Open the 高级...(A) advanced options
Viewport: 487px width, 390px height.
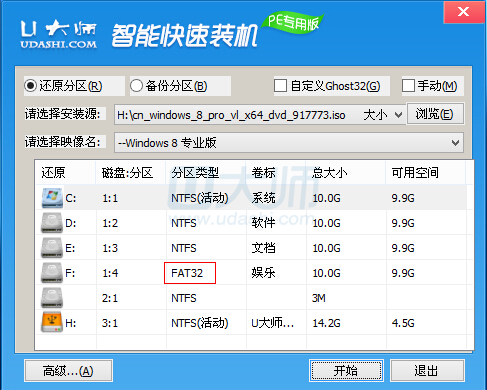(68, 371)
